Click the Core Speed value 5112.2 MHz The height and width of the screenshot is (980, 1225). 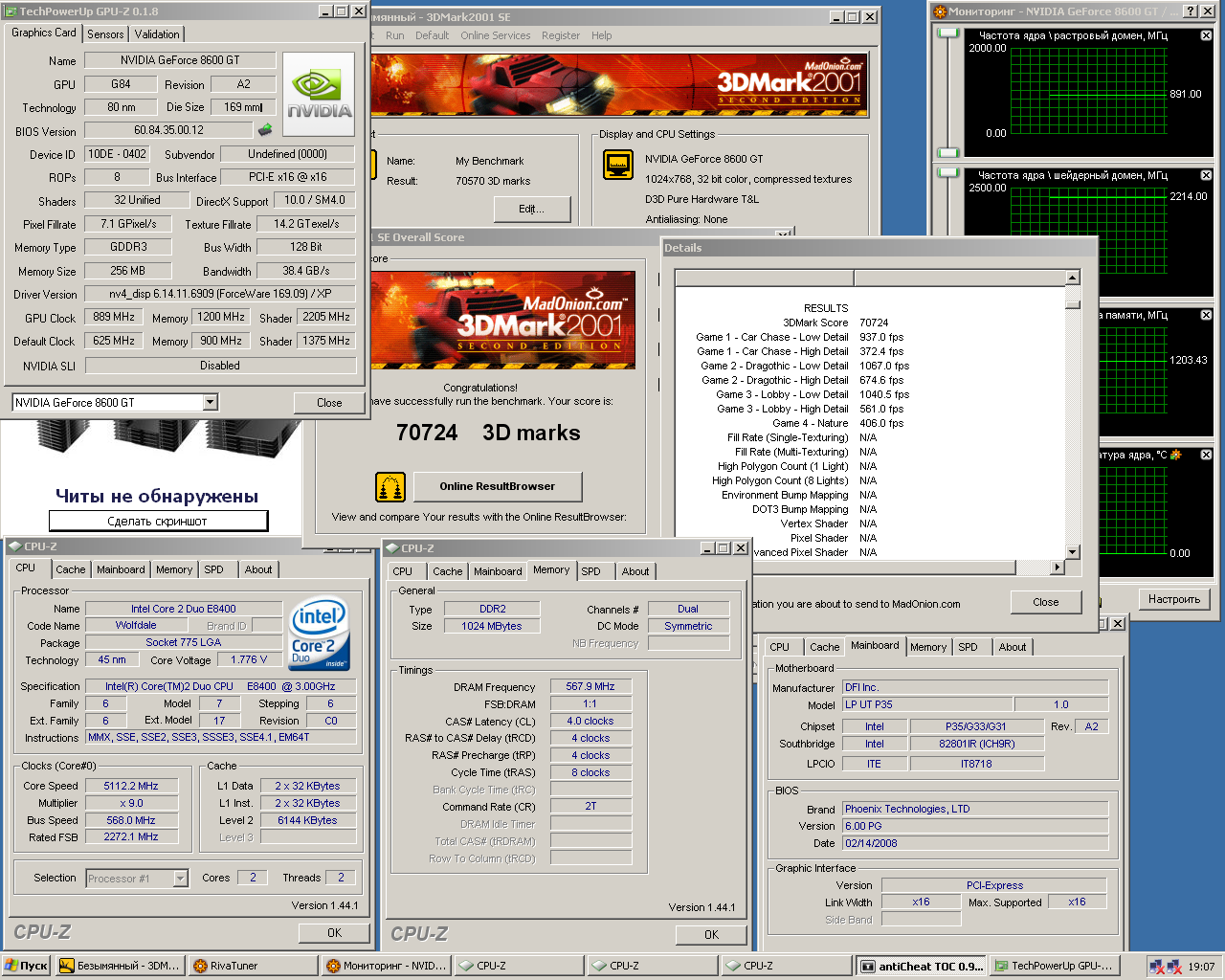131,787
